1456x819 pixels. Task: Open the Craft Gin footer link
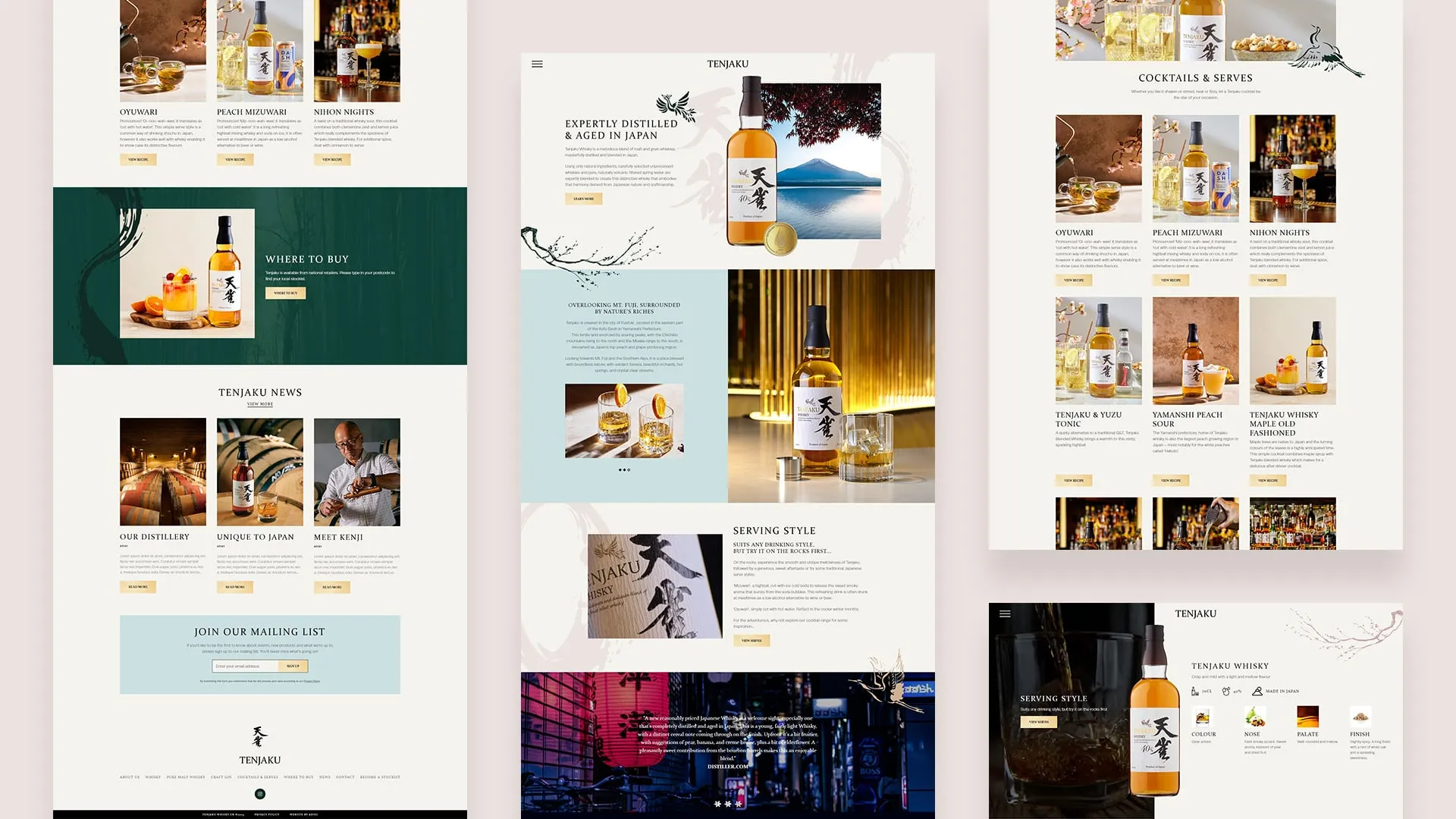221,777
